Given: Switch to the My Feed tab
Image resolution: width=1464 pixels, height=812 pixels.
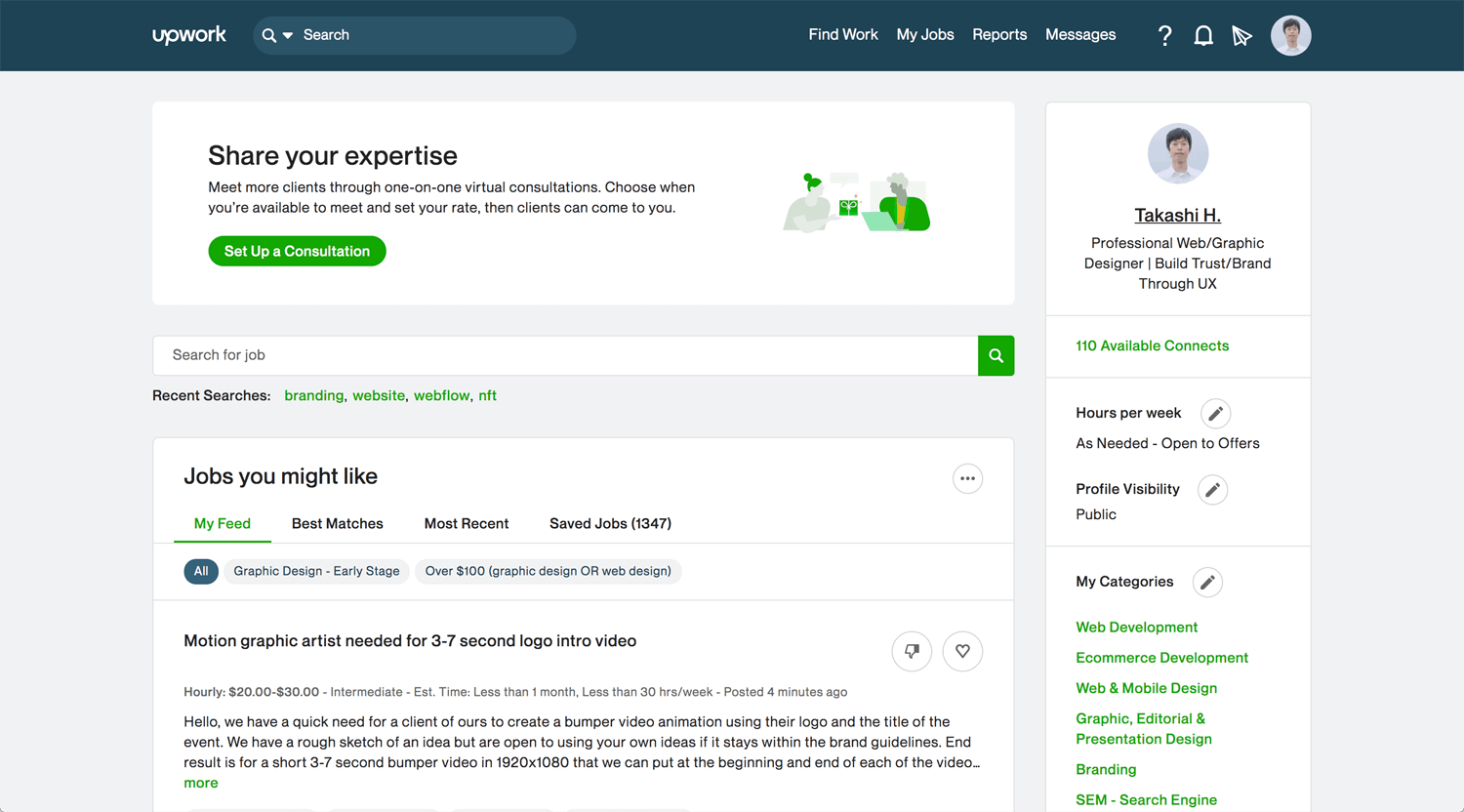Looking at the screenshot, I should [223, 523].
